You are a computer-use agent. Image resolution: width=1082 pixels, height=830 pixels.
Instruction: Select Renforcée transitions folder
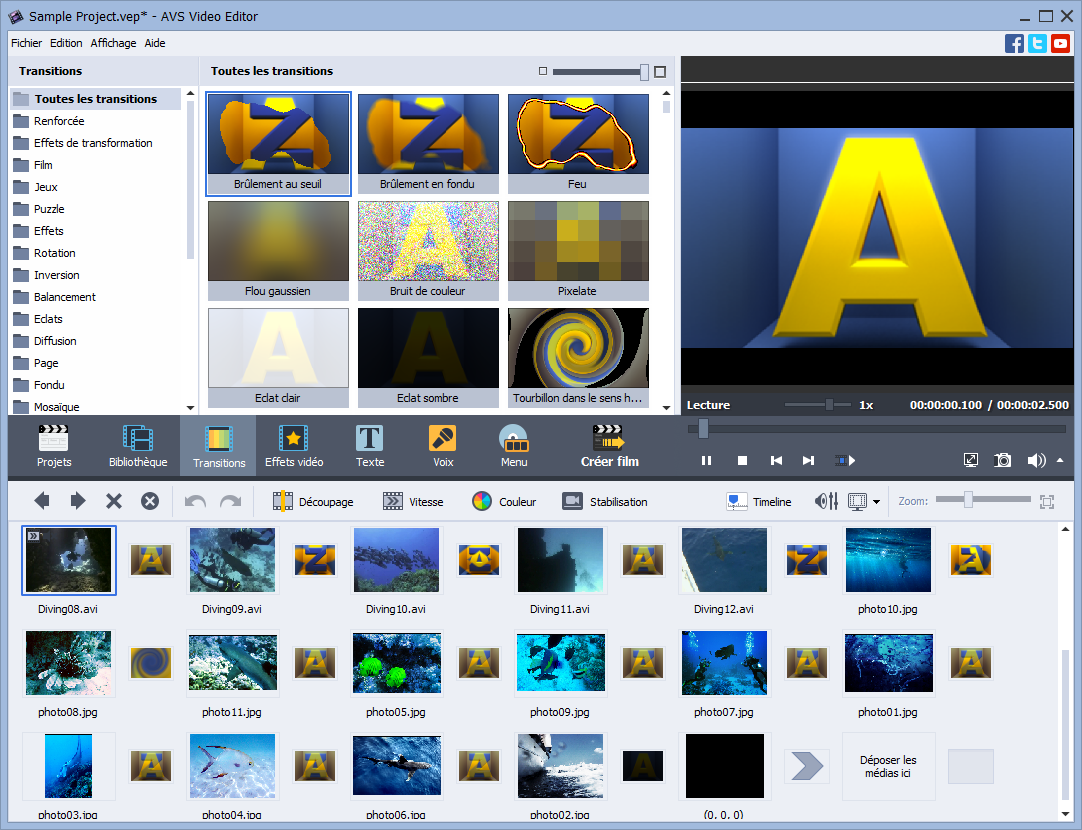click(x=59, y=121)
